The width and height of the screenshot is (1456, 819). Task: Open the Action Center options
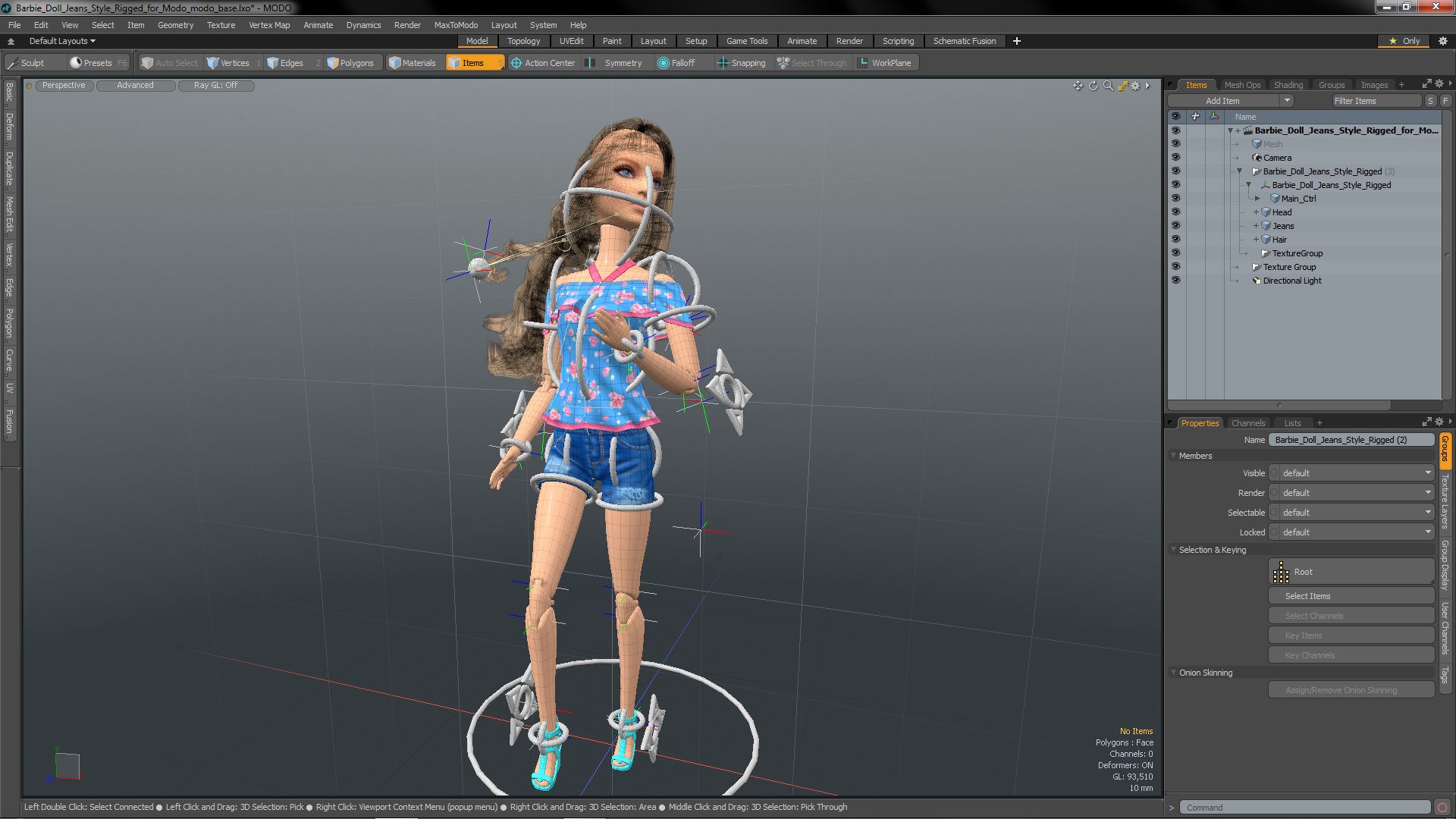(x=543, y=63)
